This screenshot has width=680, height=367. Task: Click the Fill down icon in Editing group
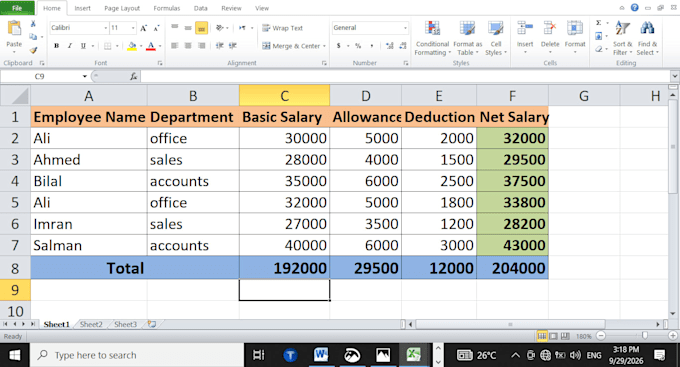point(598,36)
